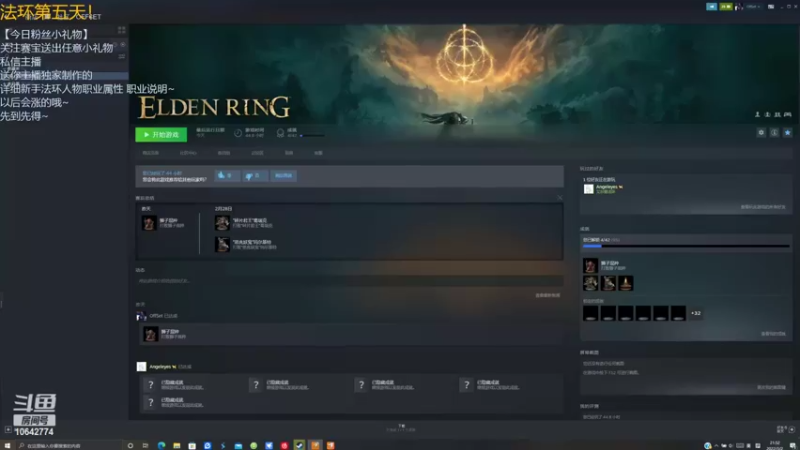Open friend Angeleyes in friends-who-play panel
800x450 pixels.
point(605,189)
